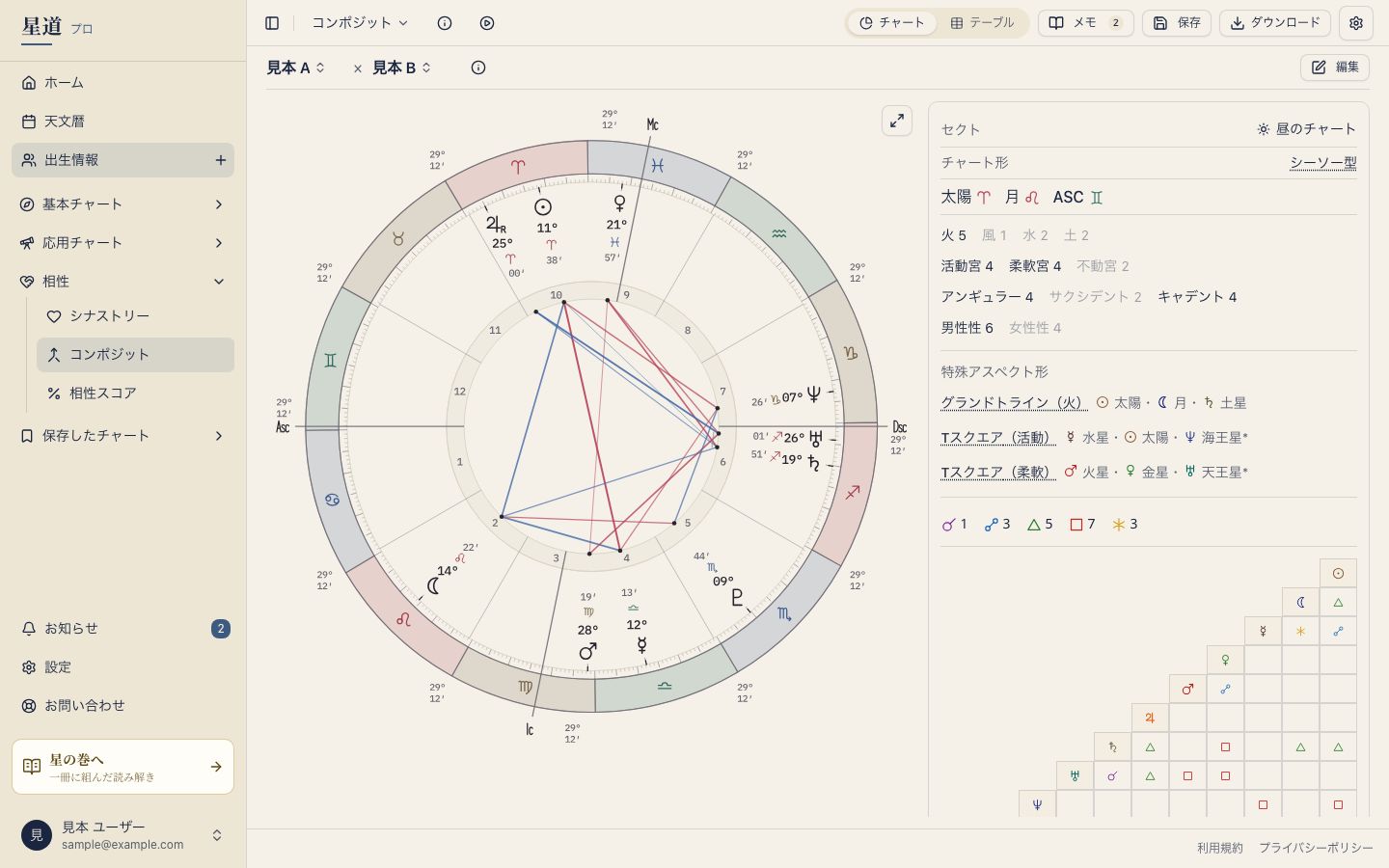Image resolution: width=1389 pixels, height=868 pixels.
Task: Open the メモ button with 2 notes
Action: [x=1086, y=23]
